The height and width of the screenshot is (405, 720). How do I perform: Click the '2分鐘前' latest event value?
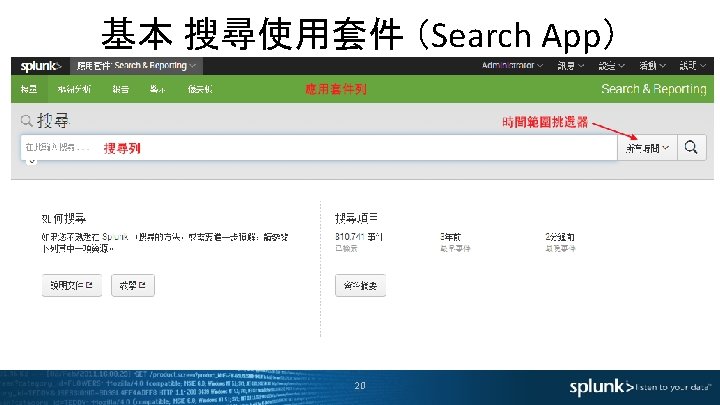pos(560,237)
